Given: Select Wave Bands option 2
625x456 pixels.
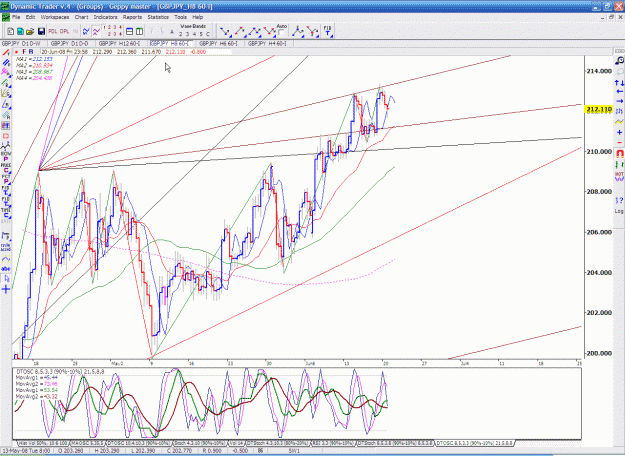Looking at the screenshot, I should click(181, 34).
